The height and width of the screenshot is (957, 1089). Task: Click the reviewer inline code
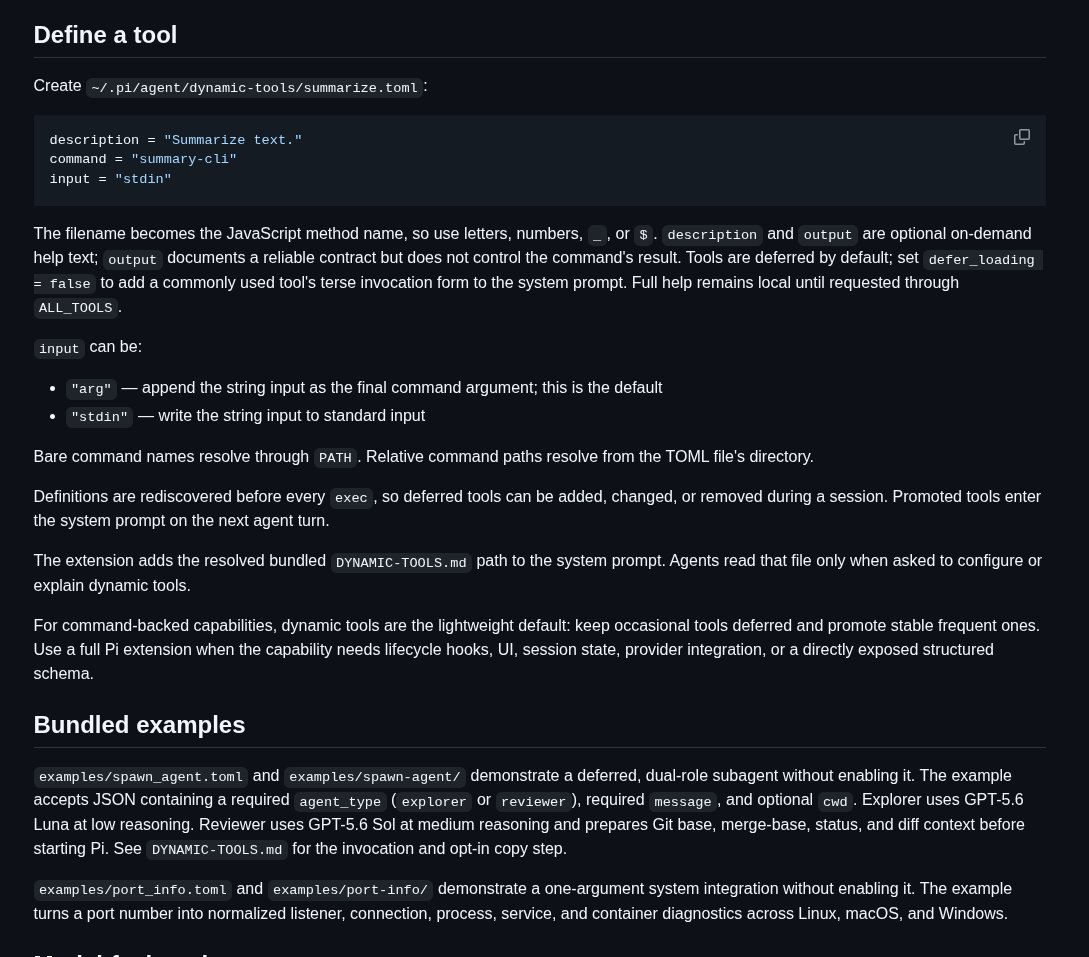pos(533,801)
